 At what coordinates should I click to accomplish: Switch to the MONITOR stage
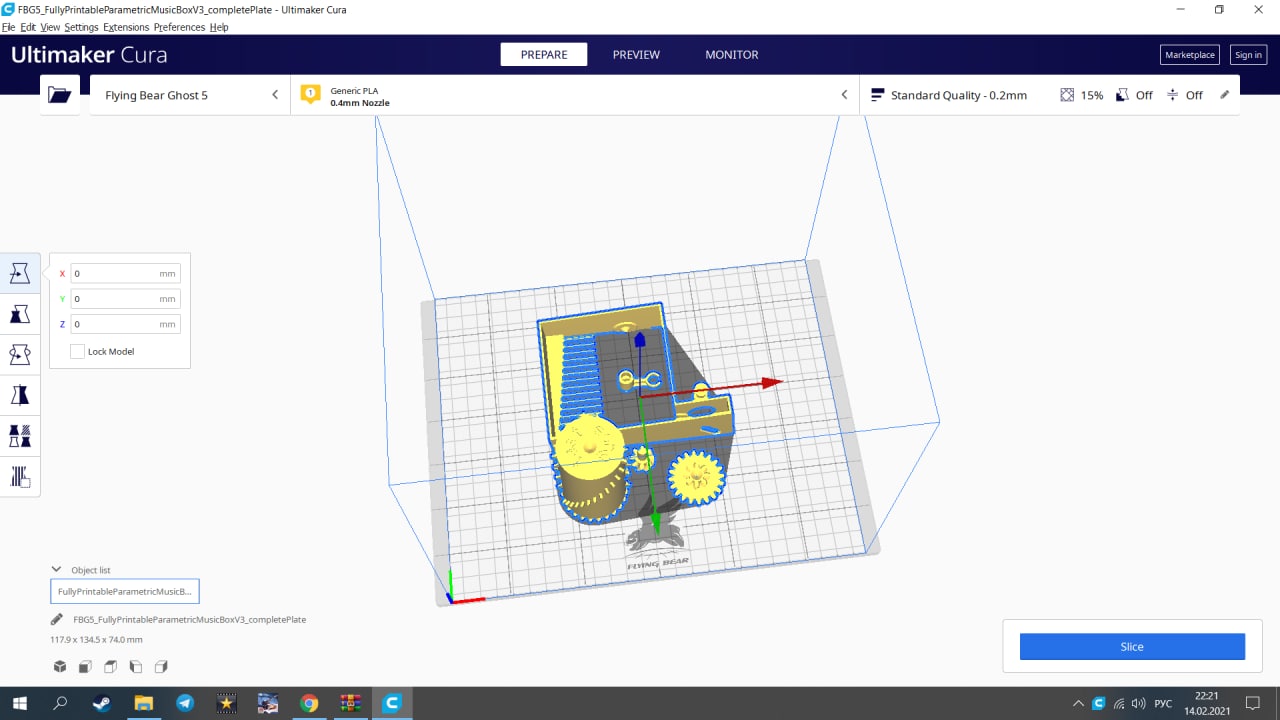[x=732, y=55]
